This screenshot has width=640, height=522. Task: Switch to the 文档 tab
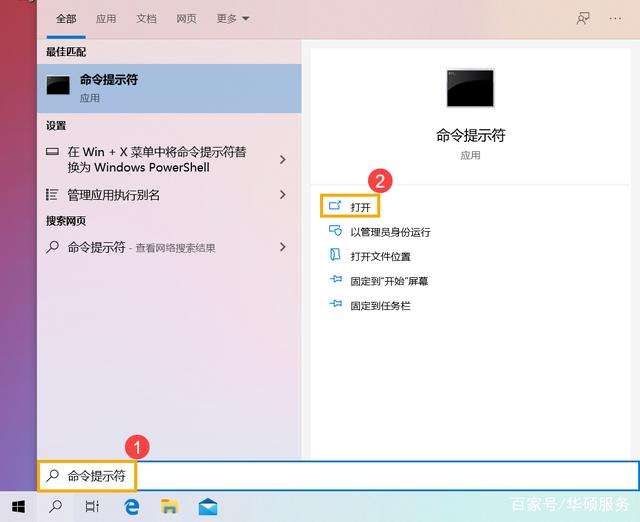(146, 18)
